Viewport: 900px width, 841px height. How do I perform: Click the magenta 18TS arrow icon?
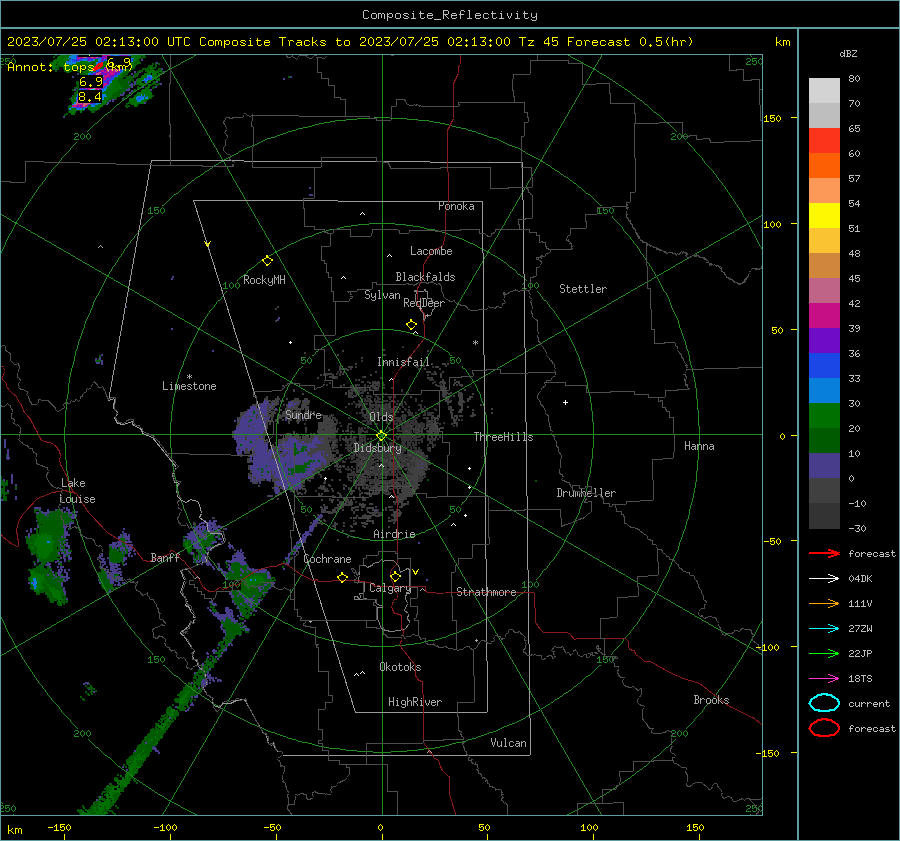pos(824,679)
